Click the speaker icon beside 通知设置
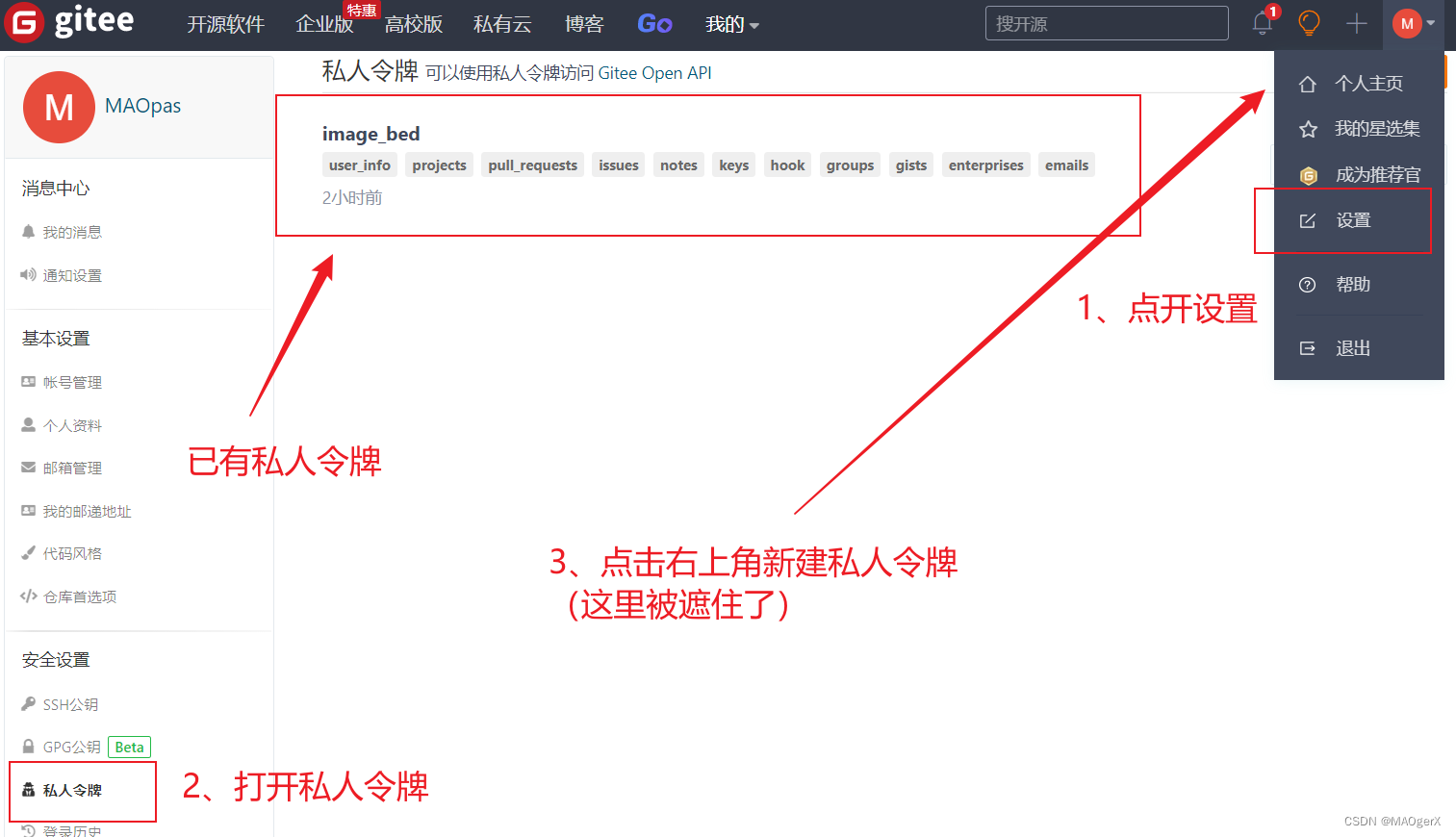1456x837 pixels. pyautogui.click(x=28, y=275)
